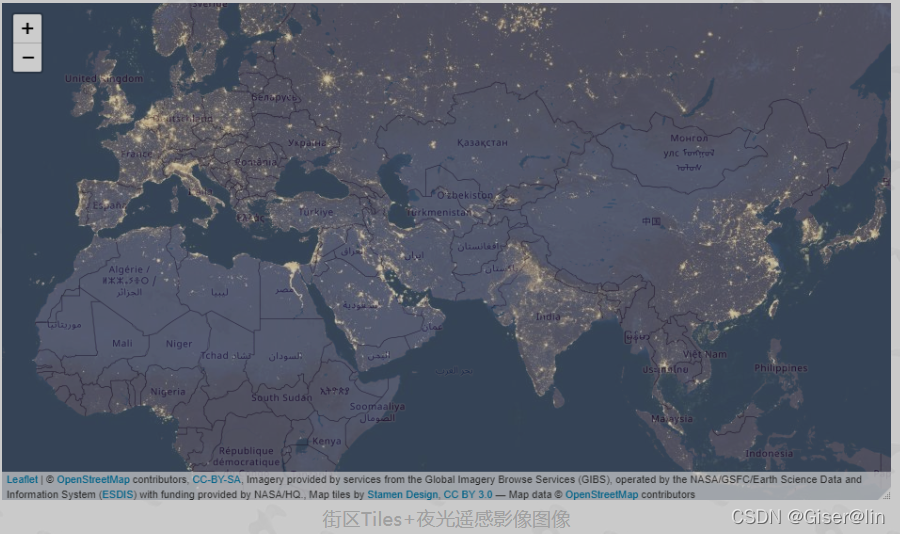Click the United Kingdom map label
Viewport: 900px width, 534px height.
pyautogui.click(x=104, y=79)
